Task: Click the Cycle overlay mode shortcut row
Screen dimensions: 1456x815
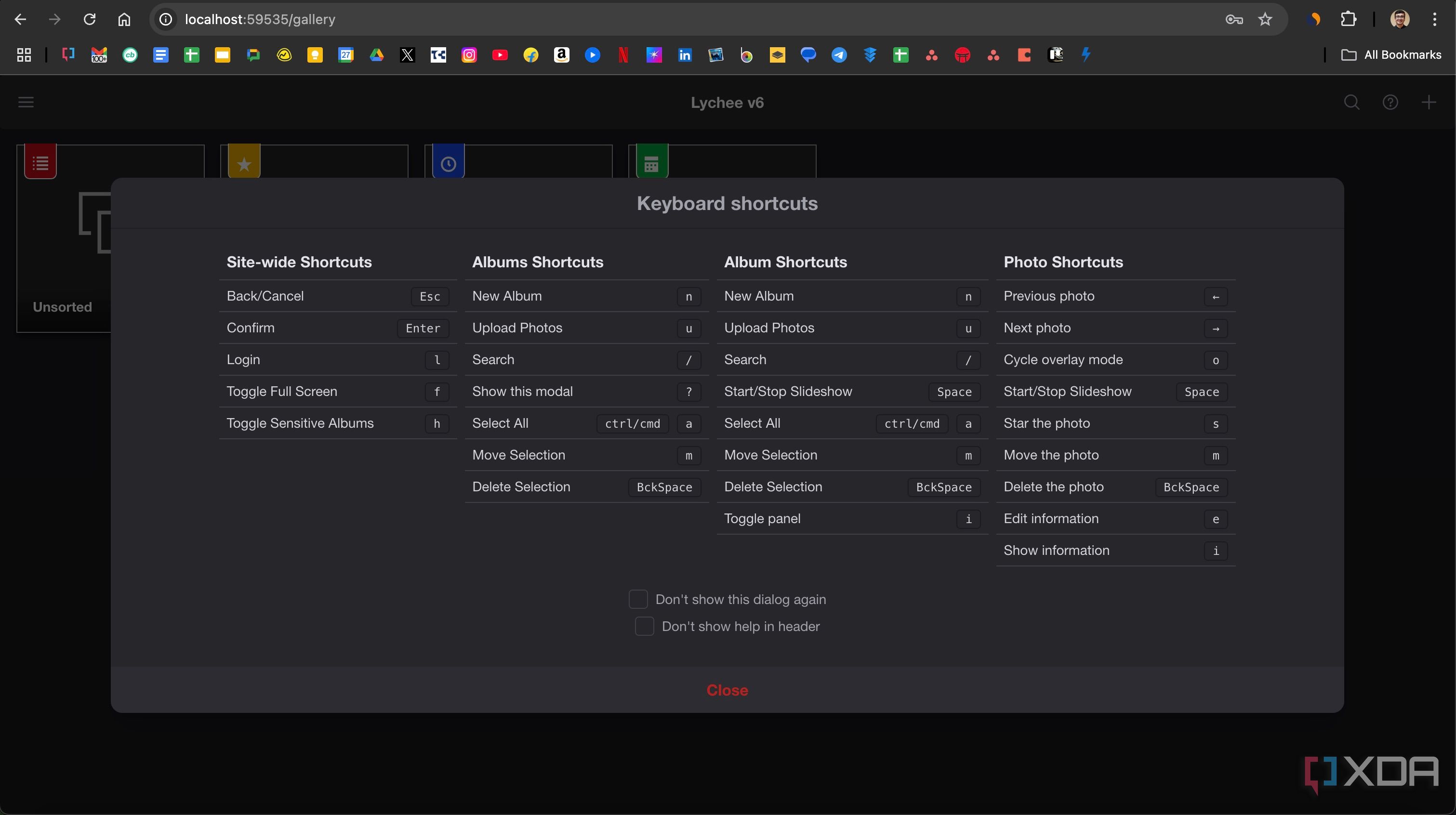Action: [1115, 360]
